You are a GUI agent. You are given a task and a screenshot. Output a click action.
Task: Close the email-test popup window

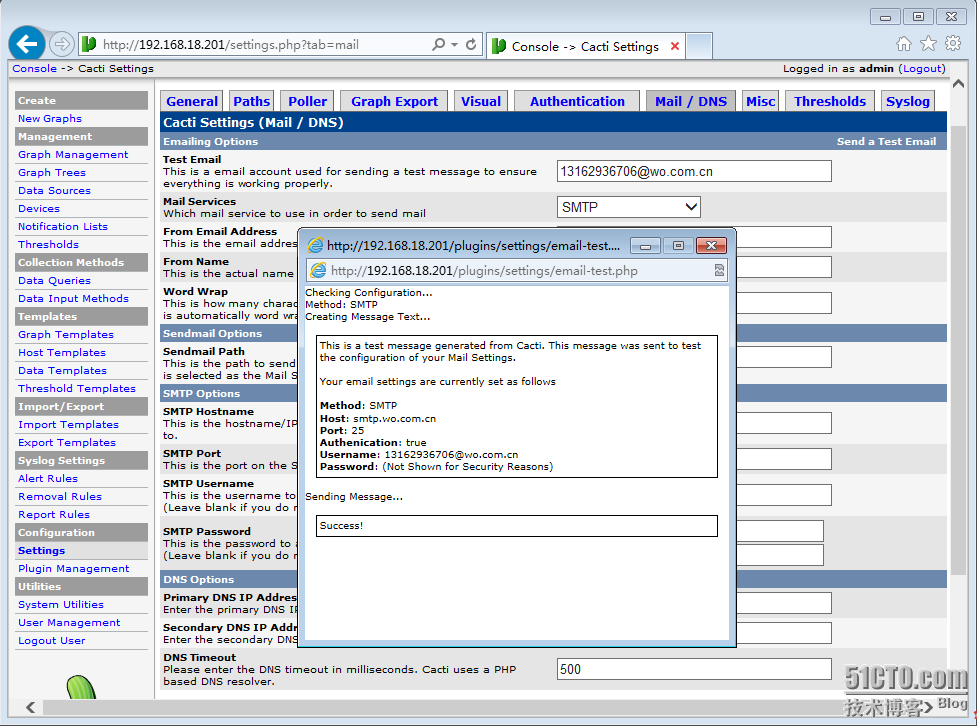(711, 246)
